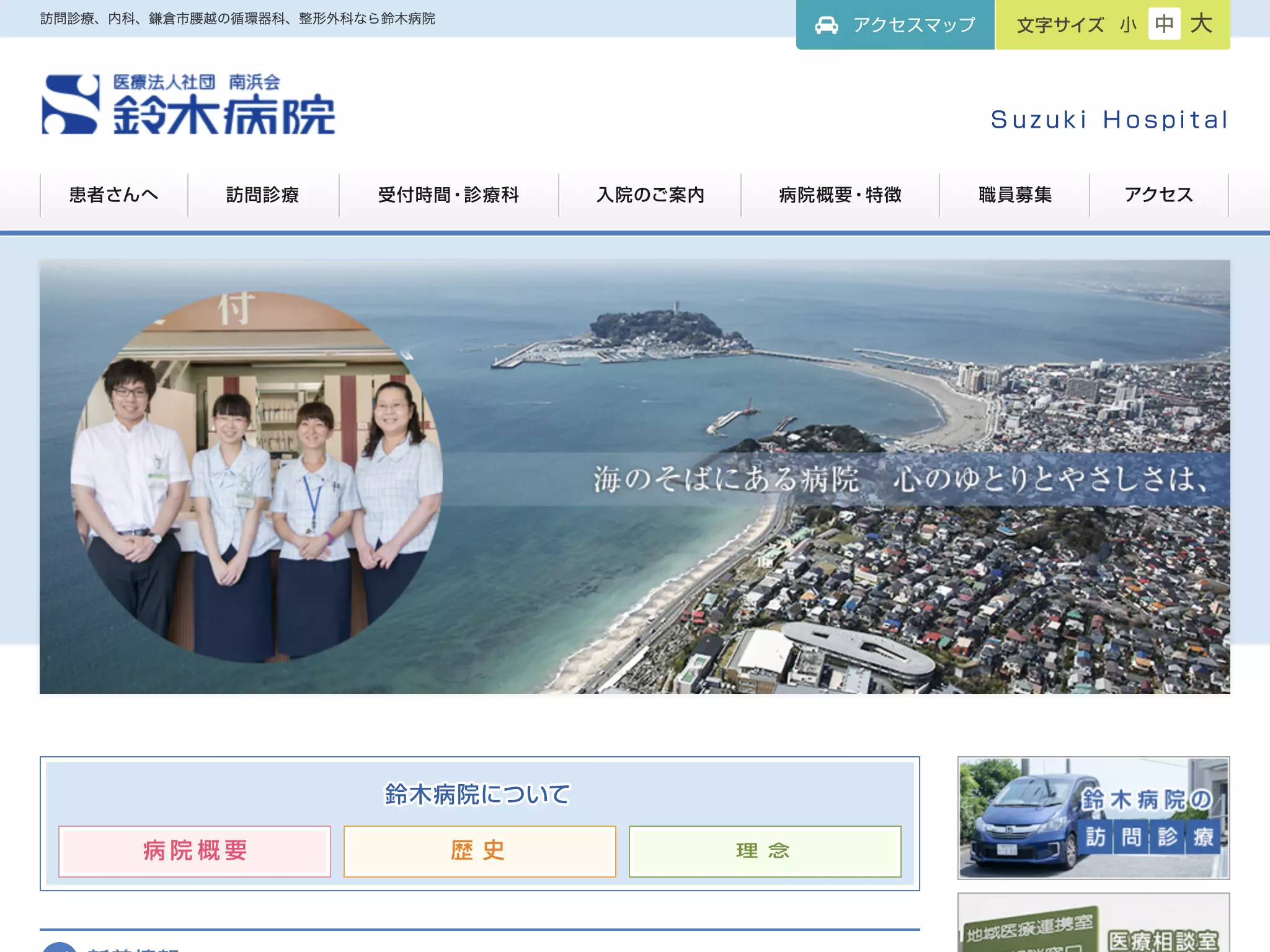Set font size to 大

[x=1202, y=24]
